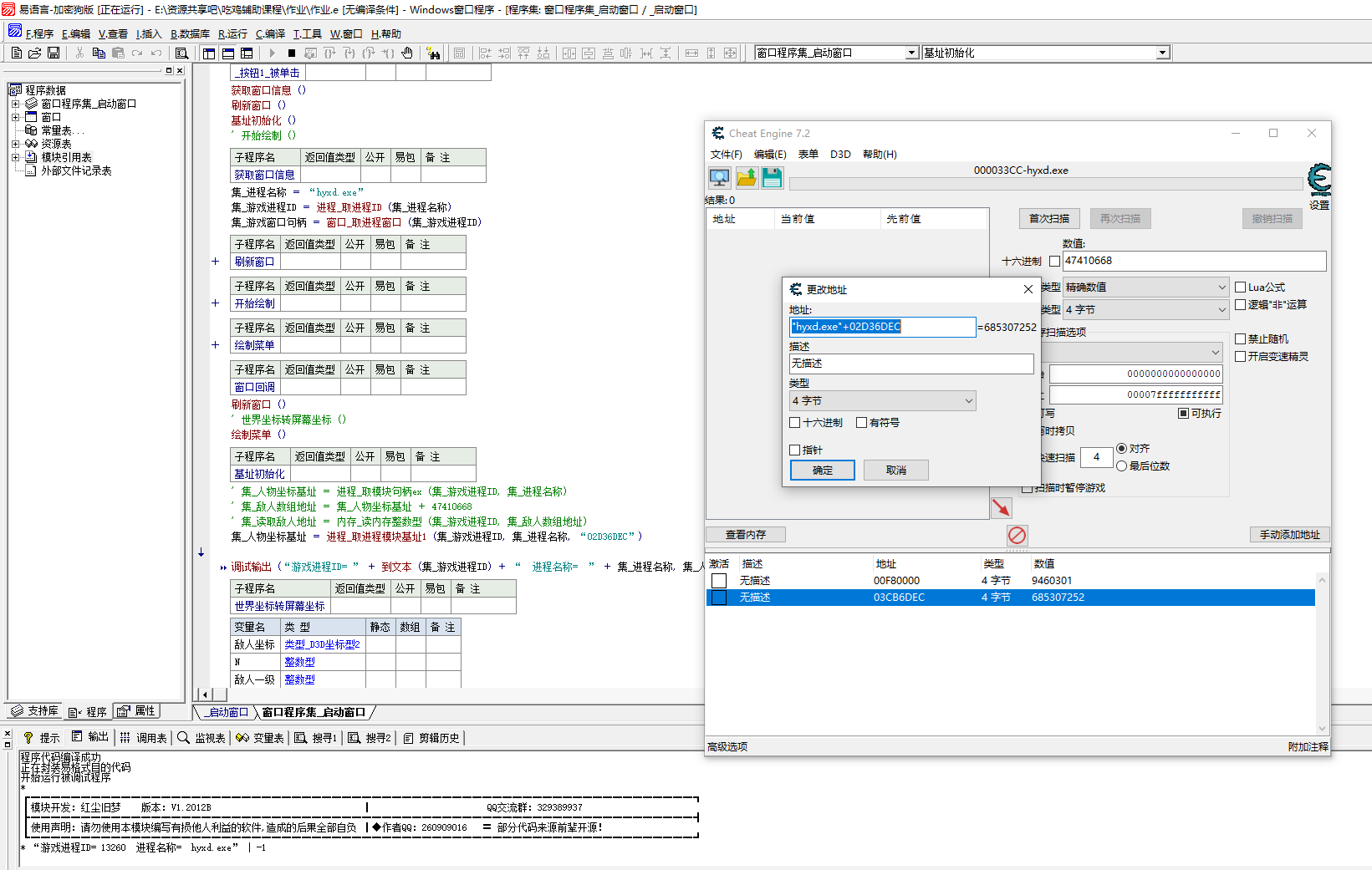Click the Redo arrow icon in toolbar
Image resolution: width=1372 pixels, height=870 pixels.
[x=137, y=53]
